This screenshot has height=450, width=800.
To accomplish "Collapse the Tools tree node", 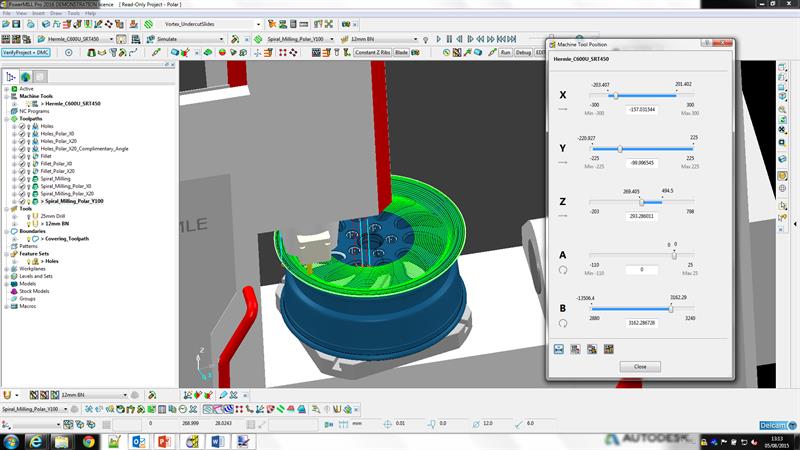I will coord(7,209).
